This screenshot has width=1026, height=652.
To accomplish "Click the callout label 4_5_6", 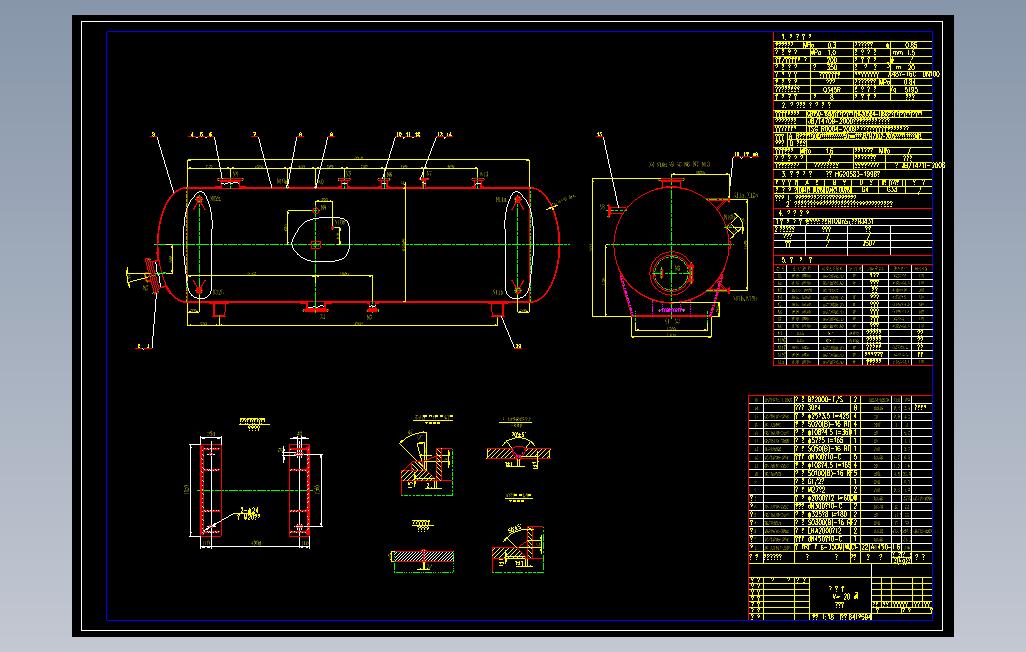I will coord(201,135).
